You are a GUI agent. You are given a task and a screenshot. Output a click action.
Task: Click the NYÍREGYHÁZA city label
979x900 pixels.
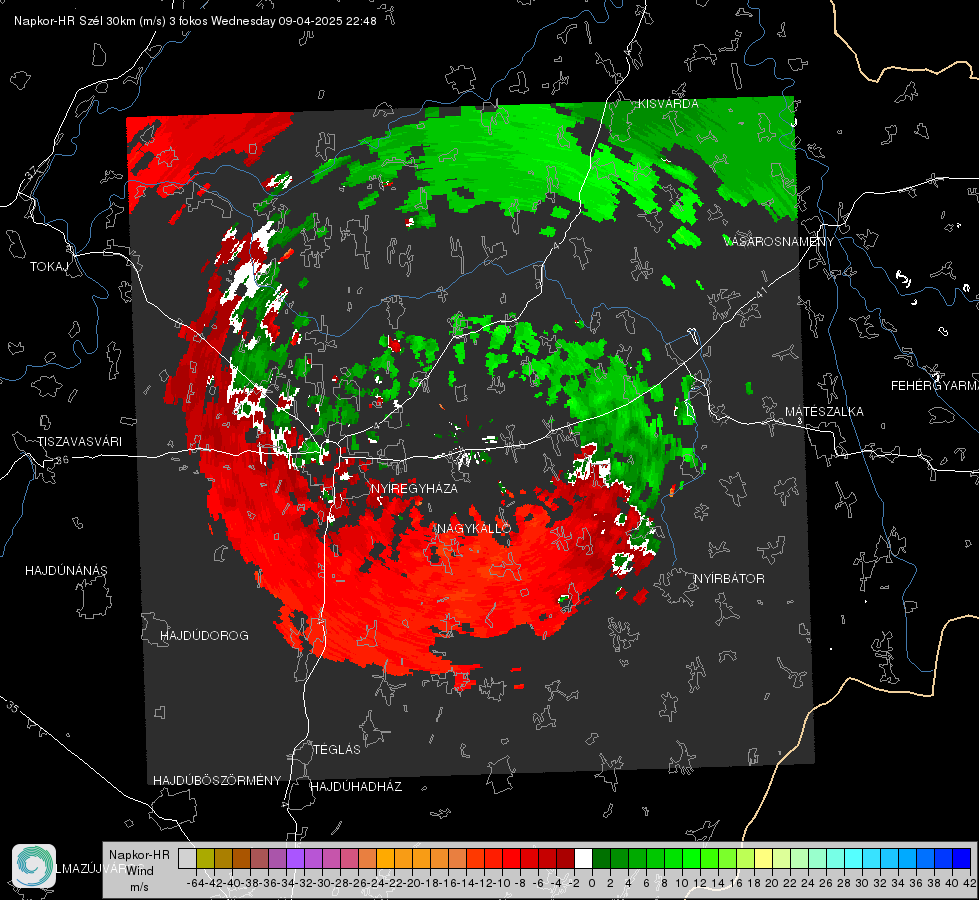coord(414,488)
